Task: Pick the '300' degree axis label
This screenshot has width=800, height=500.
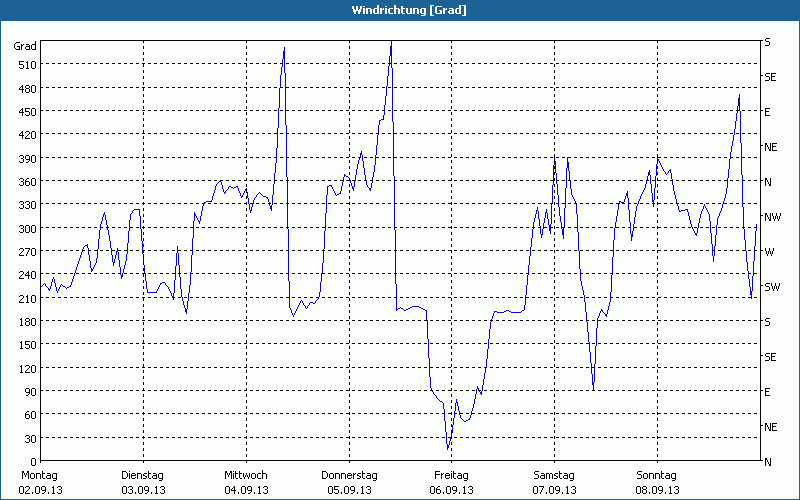Action: (28, 229)
